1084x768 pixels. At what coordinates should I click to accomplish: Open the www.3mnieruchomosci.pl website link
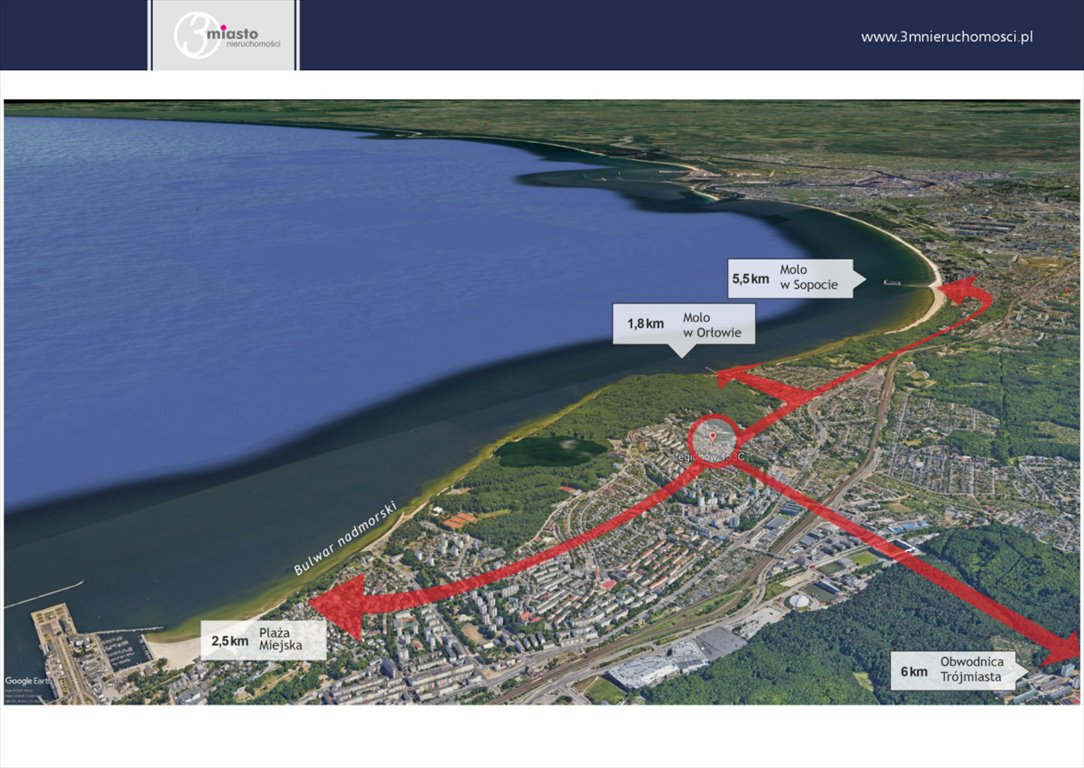point(946,37)
